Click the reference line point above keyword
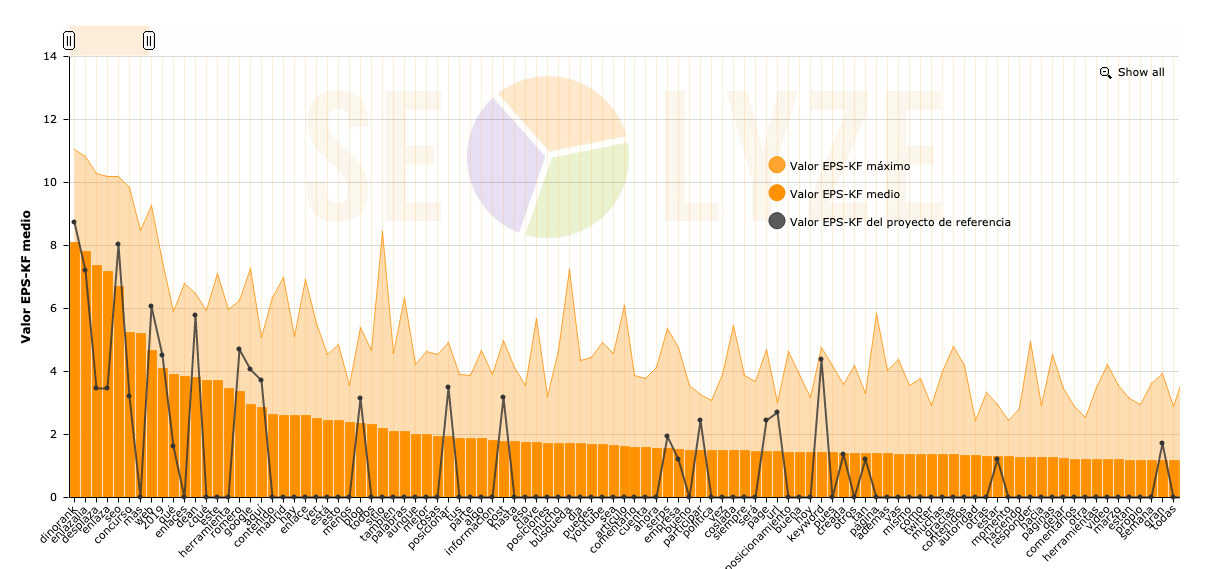The height and width of the screenshot is (569, 1211). [821, 359]
